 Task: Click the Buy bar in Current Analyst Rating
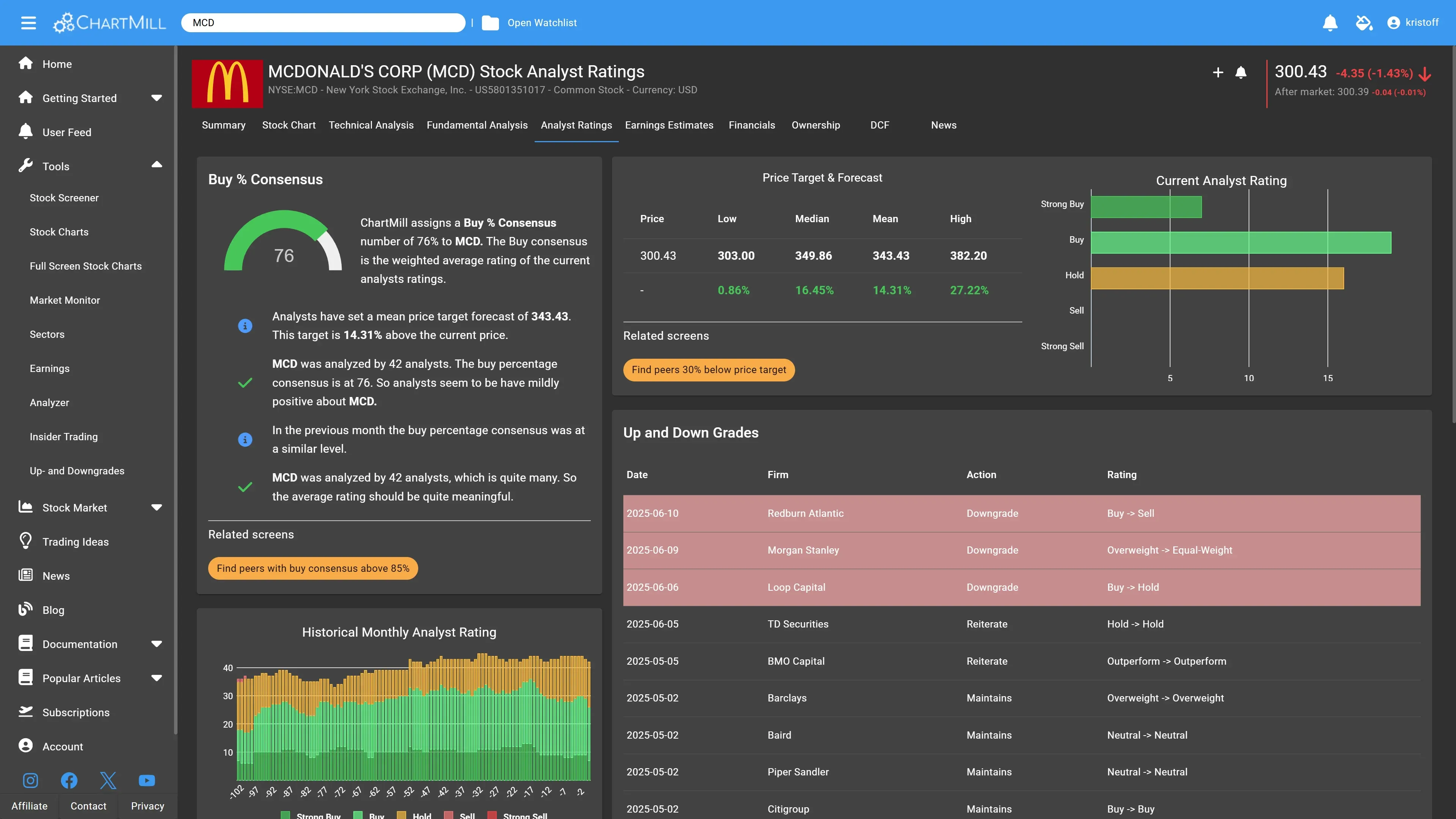point(1241,243)
